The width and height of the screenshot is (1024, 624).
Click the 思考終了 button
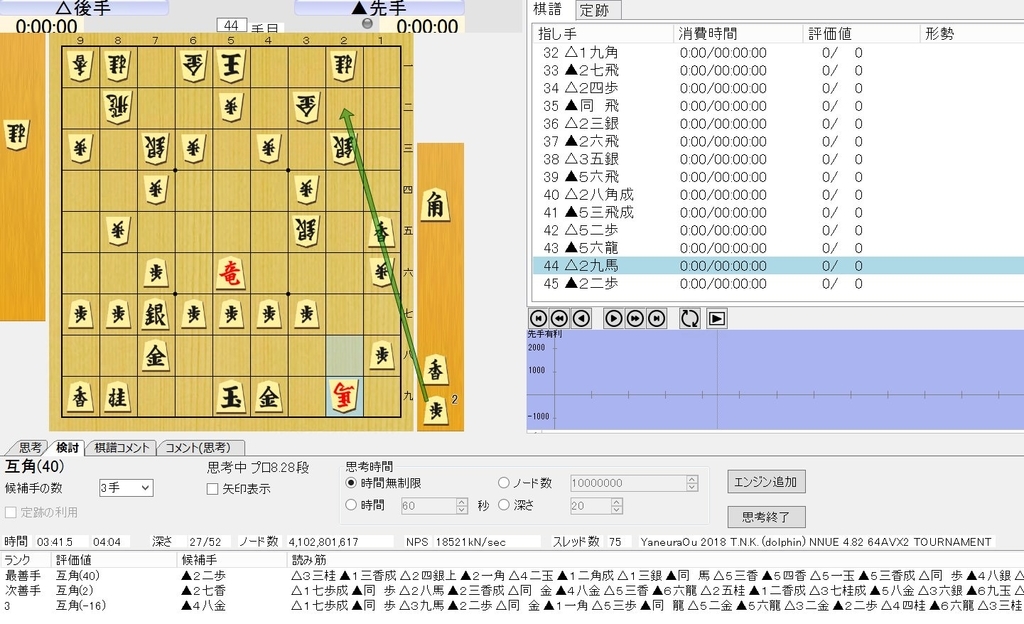[766, 517]
